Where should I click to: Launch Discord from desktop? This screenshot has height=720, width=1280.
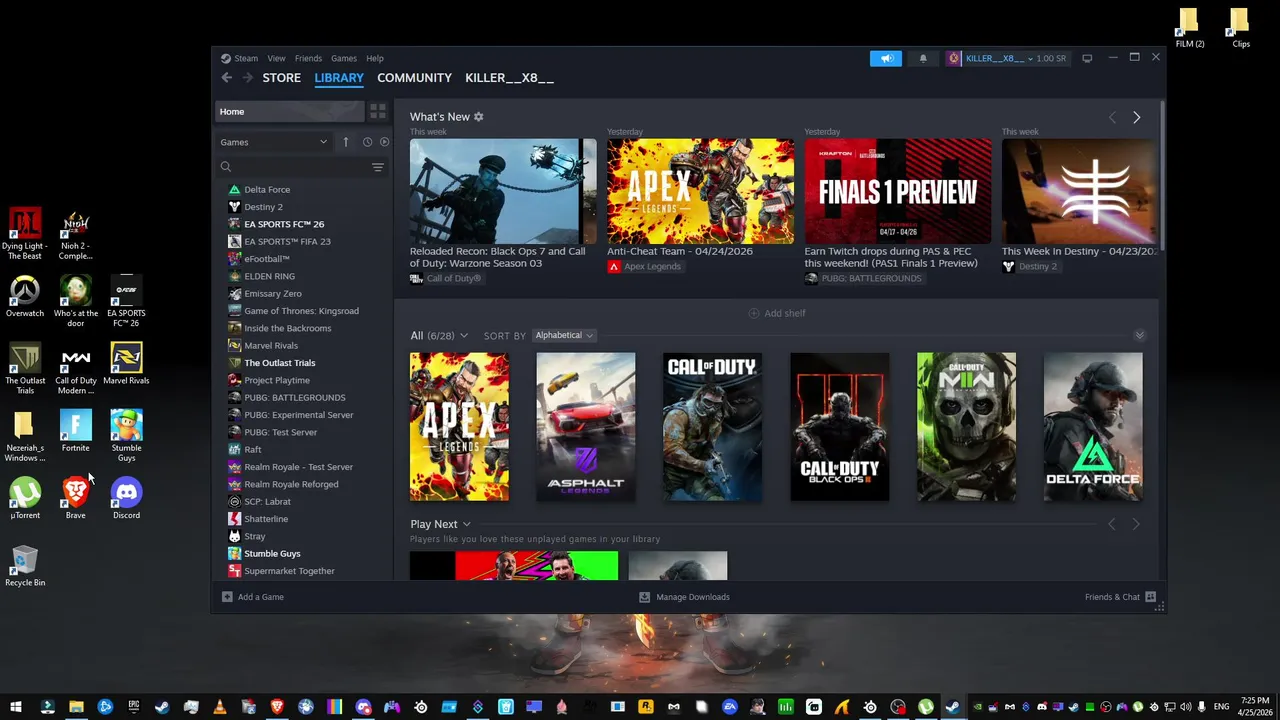(126, 498)
